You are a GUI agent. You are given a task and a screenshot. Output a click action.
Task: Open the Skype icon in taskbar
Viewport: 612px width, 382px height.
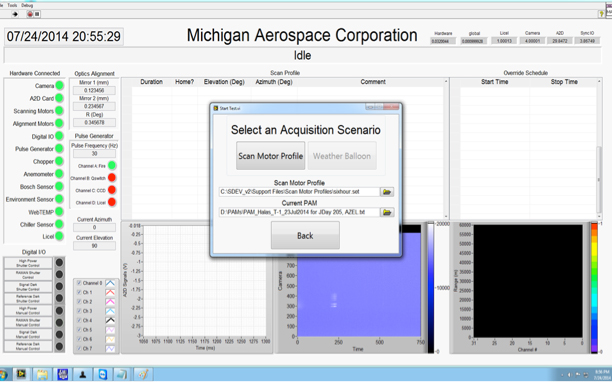pyautogui.click(x=103, y=375)
